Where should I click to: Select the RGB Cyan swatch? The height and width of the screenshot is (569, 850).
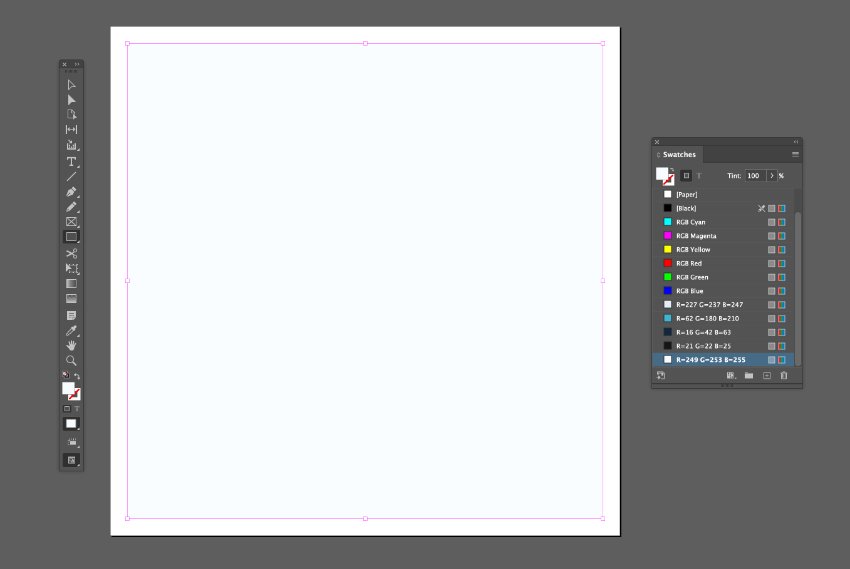(x=724, y=222)
